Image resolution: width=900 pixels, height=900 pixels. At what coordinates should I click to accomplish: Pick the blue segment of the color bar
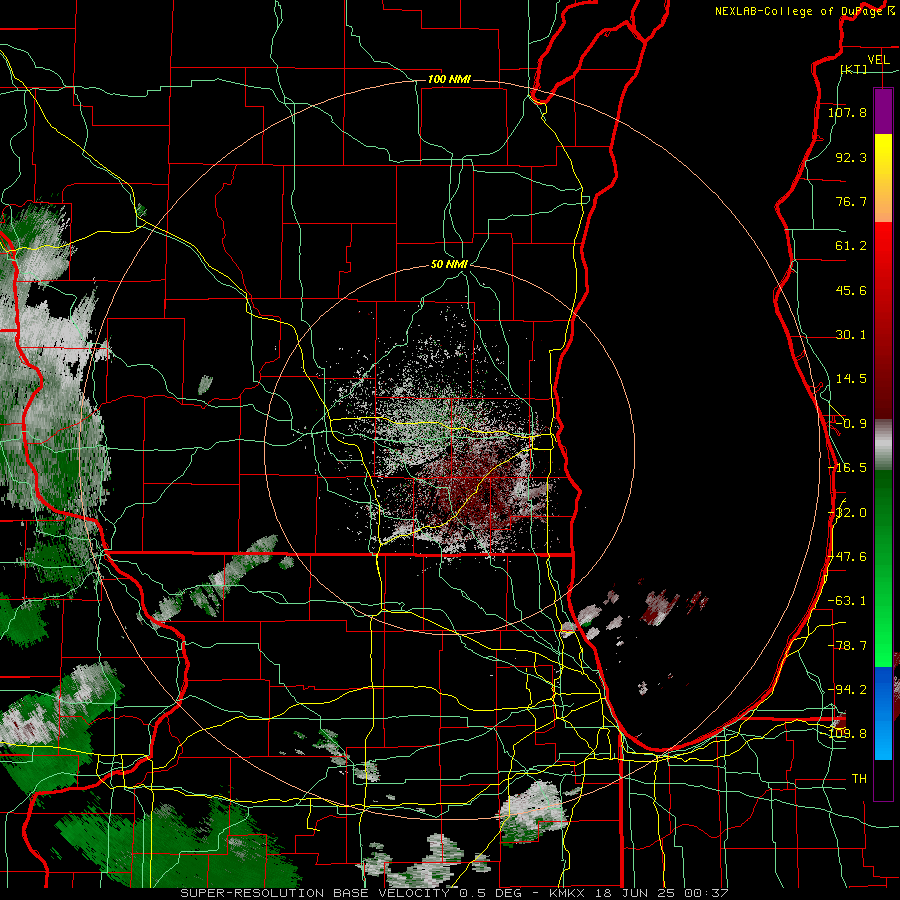pos(883,713)
